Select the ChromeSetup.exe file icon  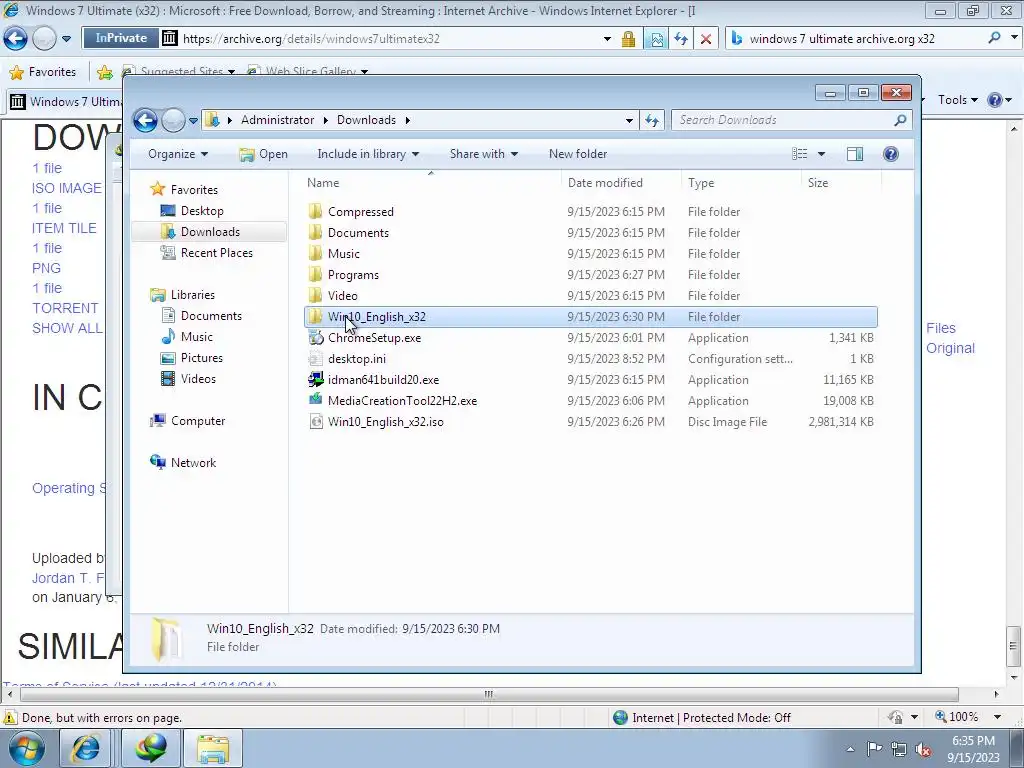click(x=316, y=338)
